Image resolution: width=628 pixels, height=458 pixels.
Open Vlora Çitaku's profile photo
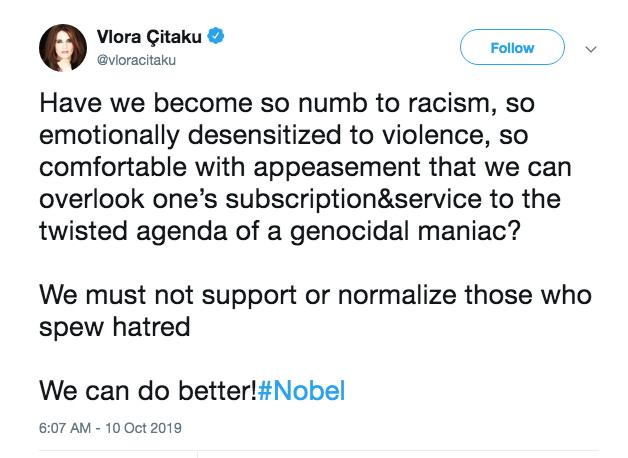pos(62,48)
